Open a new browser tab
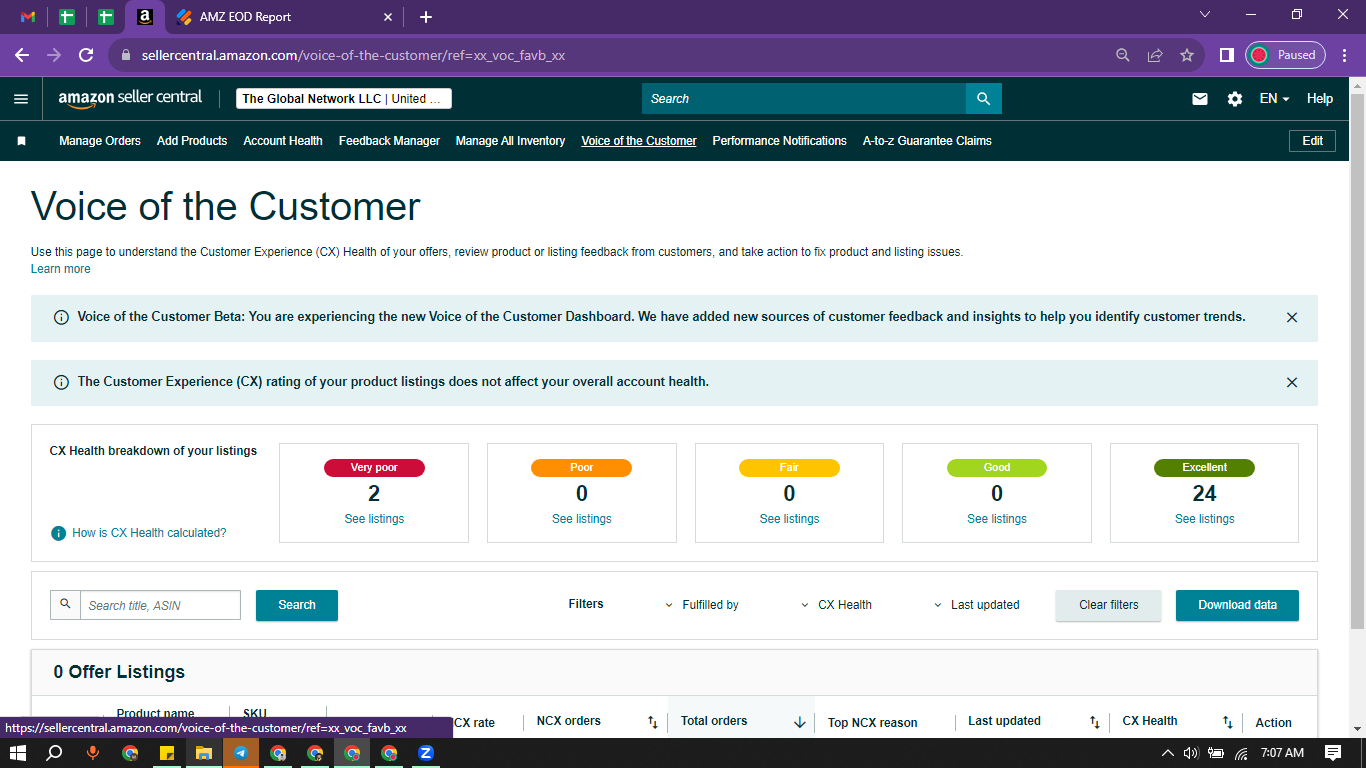 click(426, 17)
